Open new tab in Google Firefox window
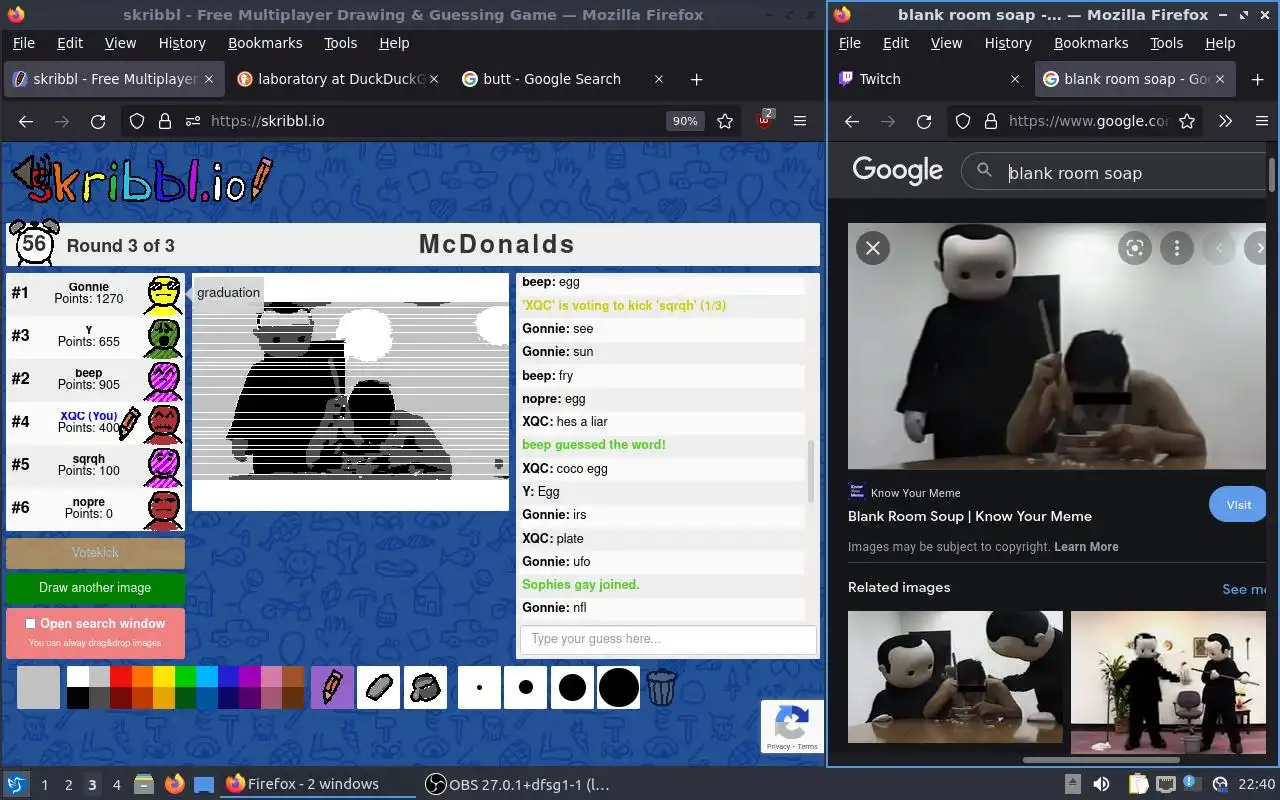Screen dimensions: 1280x800 (1258, 79)
